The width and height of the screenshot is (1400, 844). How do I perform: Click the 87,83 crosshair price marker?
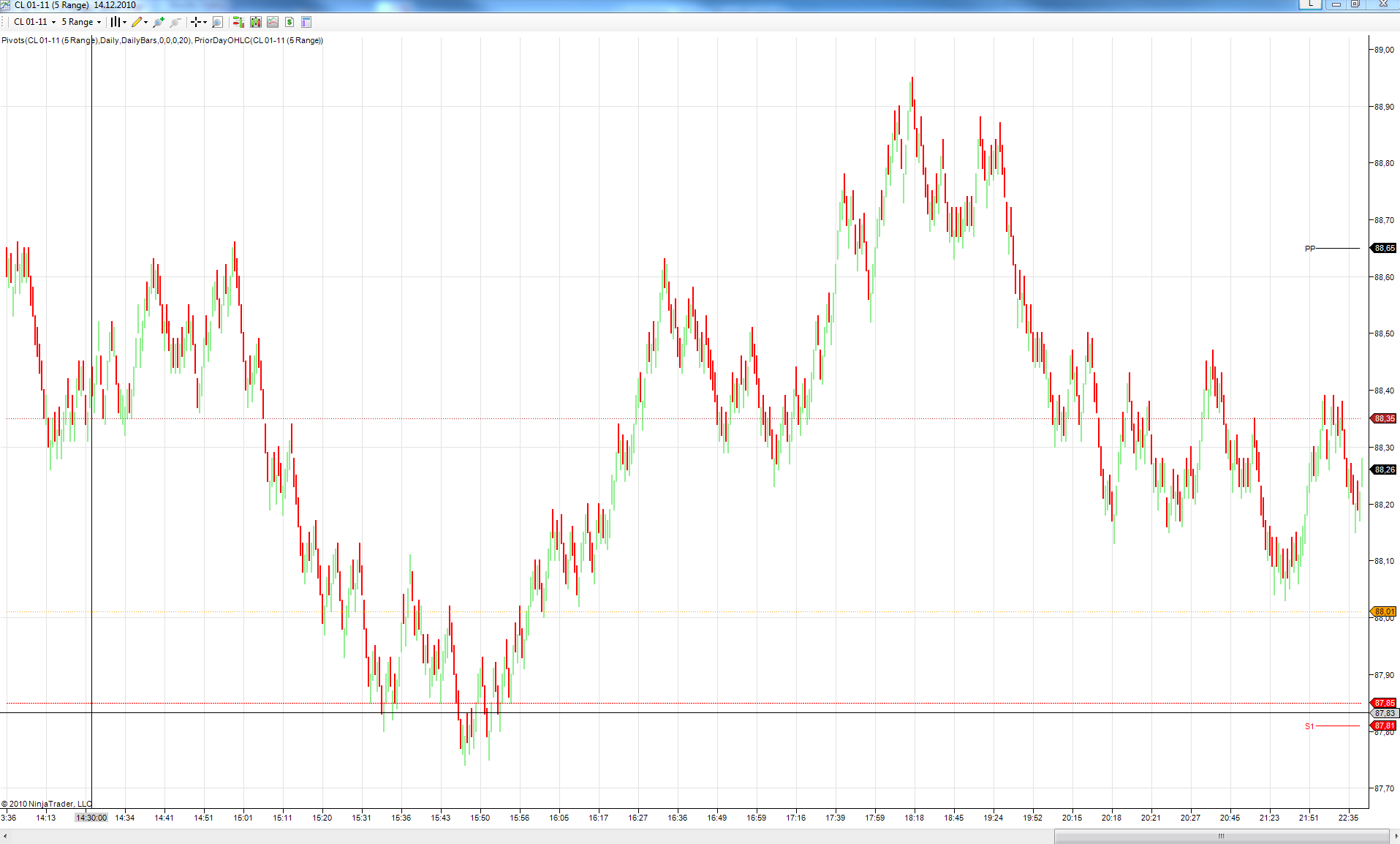[1384, 713]
